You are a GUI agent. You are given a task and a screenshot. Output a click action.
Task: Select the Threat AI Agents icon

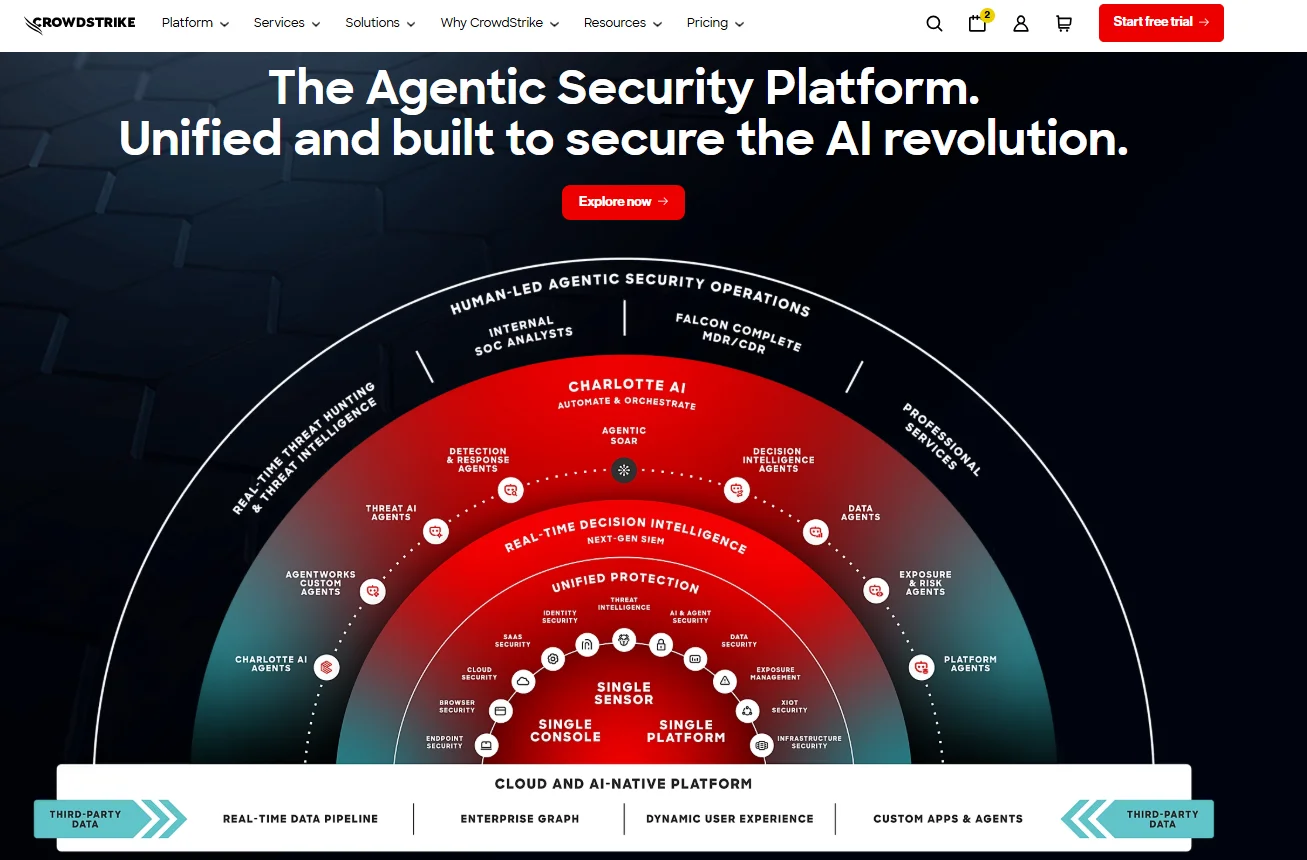[435, 532]
